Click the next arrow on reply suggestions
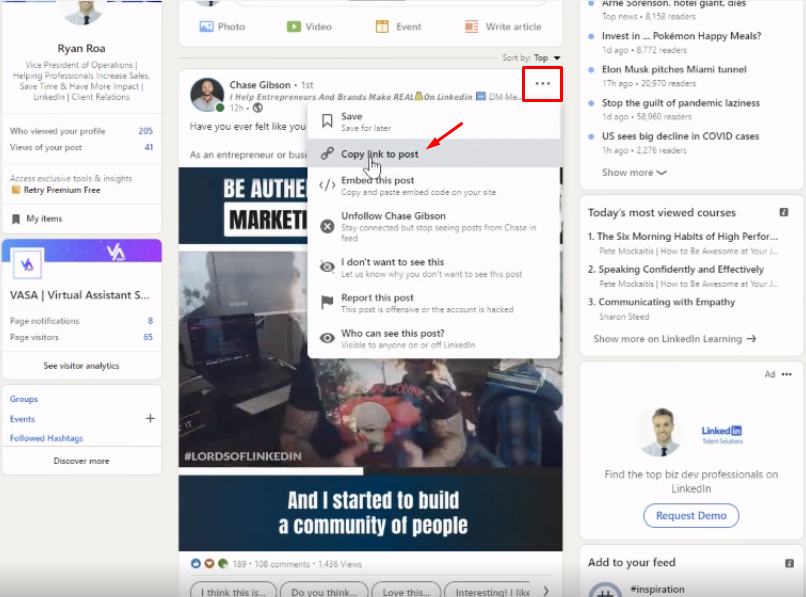806x597 pixels. 546,591
